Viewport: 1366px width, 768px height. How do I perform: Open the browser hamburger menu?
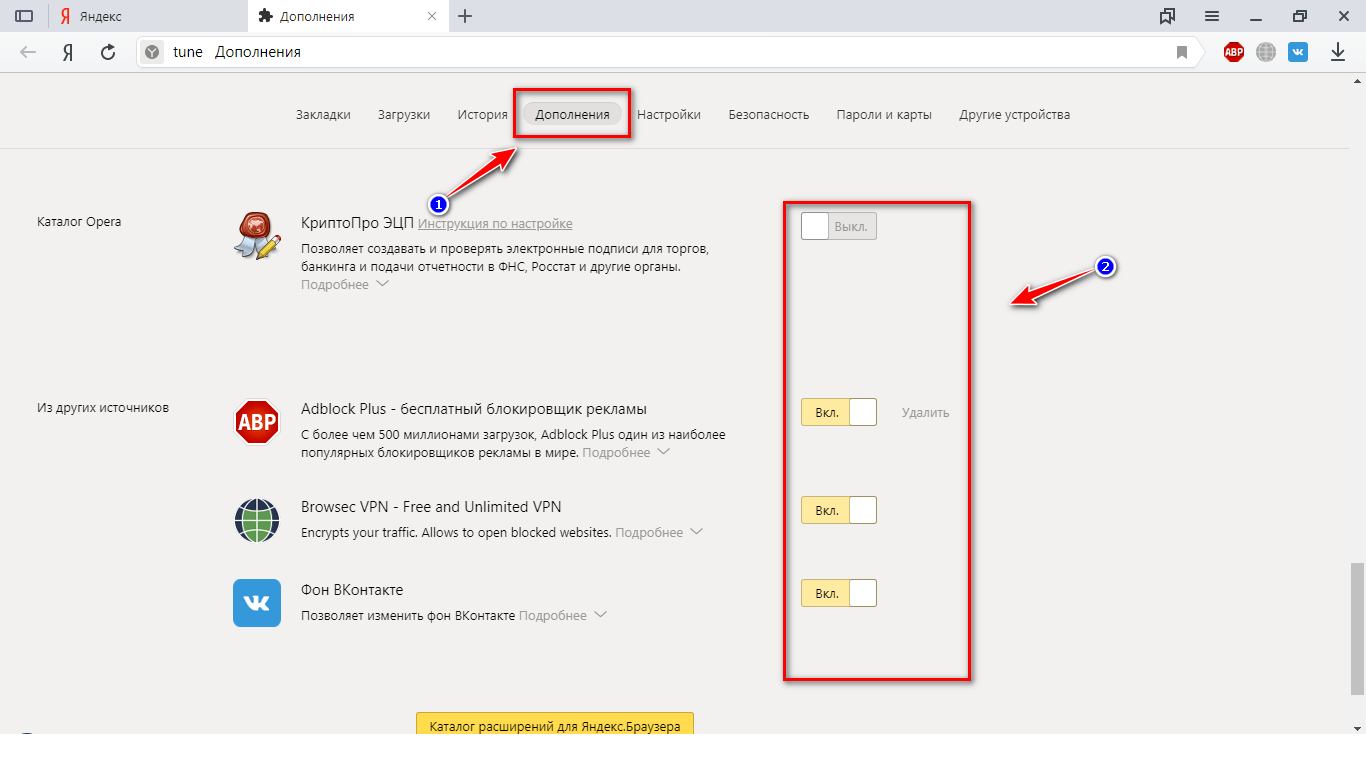coord(1212,16)
